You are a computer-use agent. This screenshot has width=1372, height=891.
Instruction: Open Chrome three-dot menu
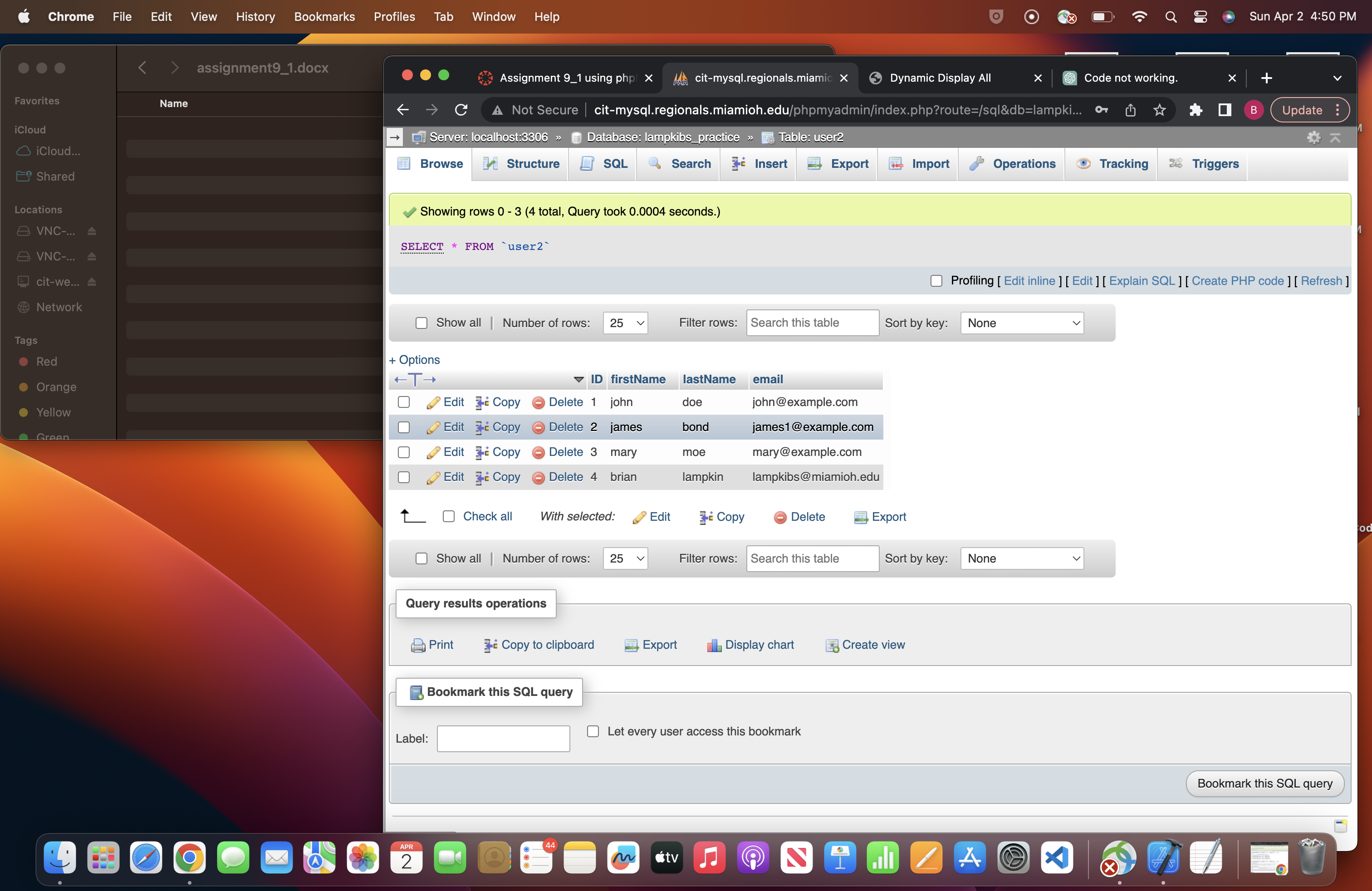click(1338, 110)
